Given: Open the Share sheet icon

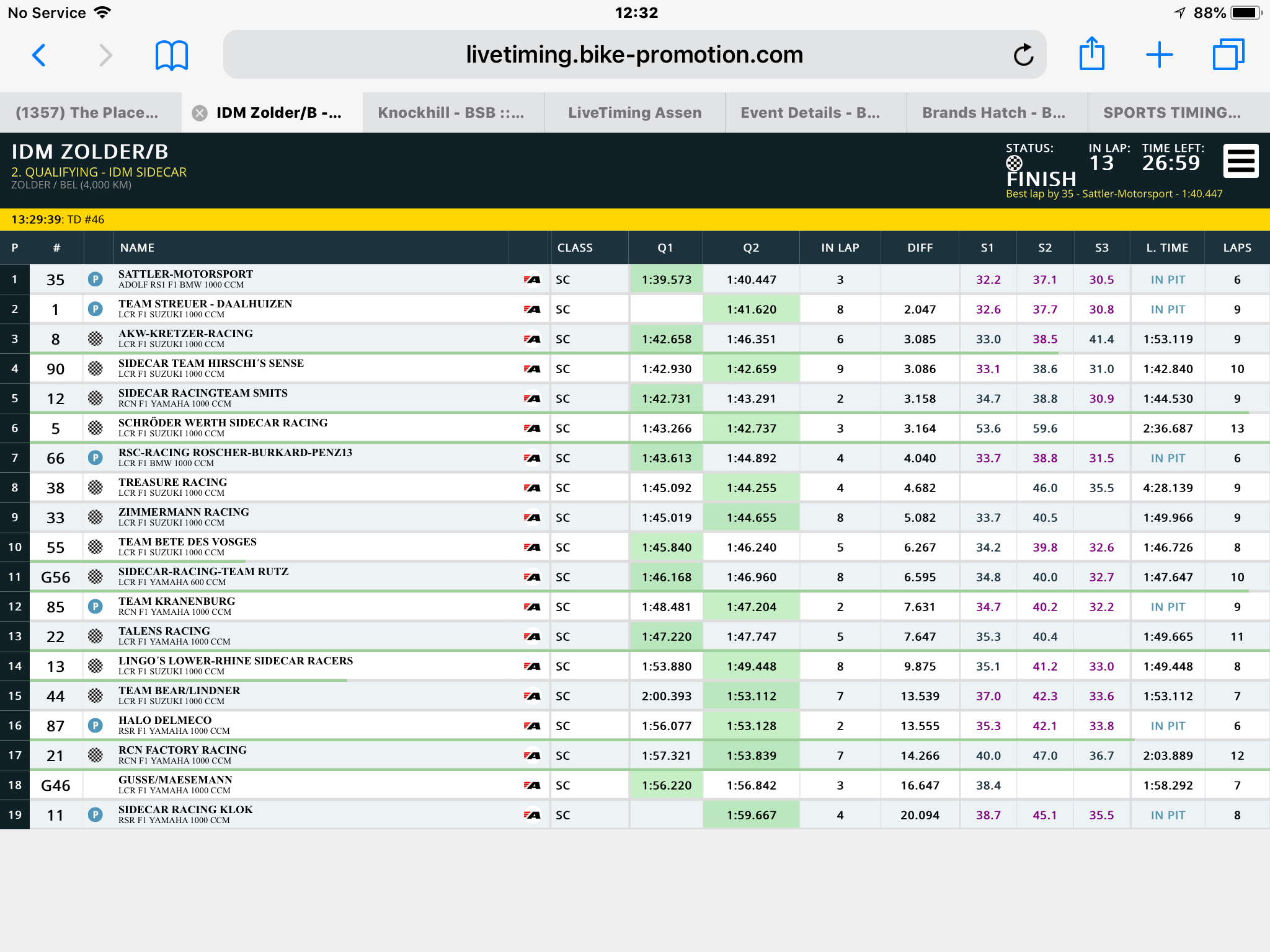Looking at the screenshot, I should coord(1092,53).
